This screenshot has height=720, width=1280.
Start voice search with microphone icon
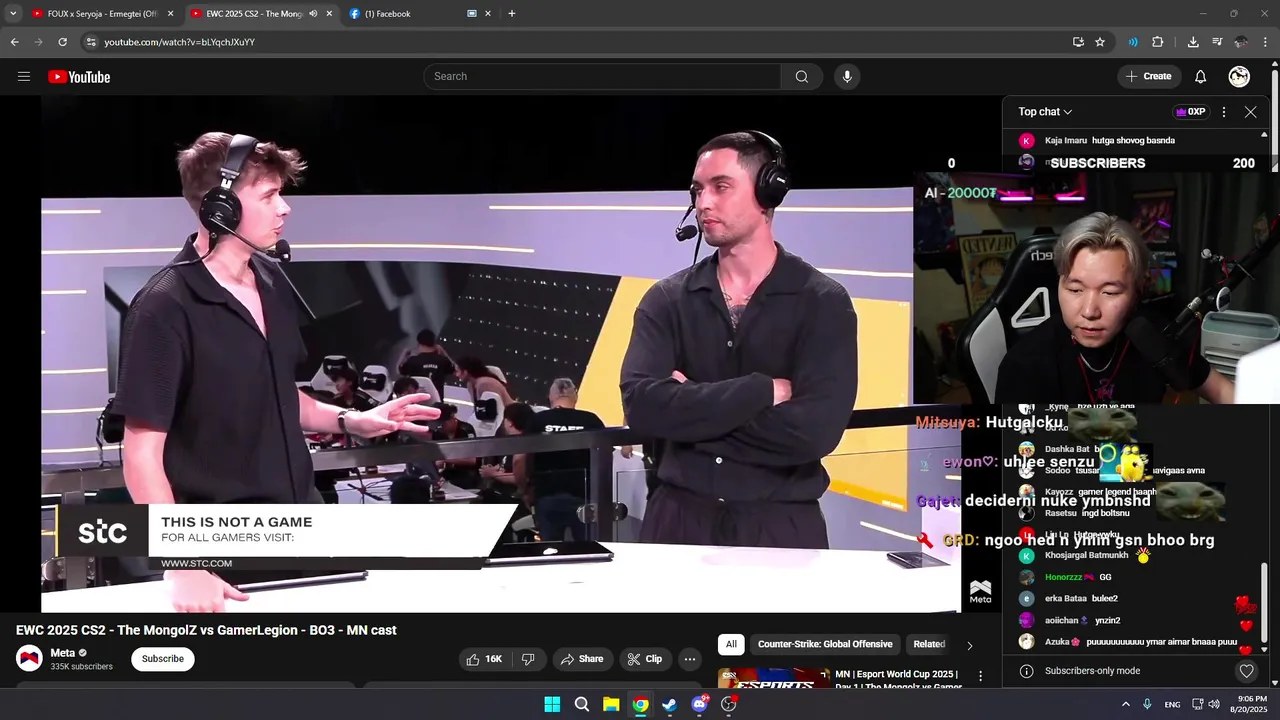tap(847, 77)
